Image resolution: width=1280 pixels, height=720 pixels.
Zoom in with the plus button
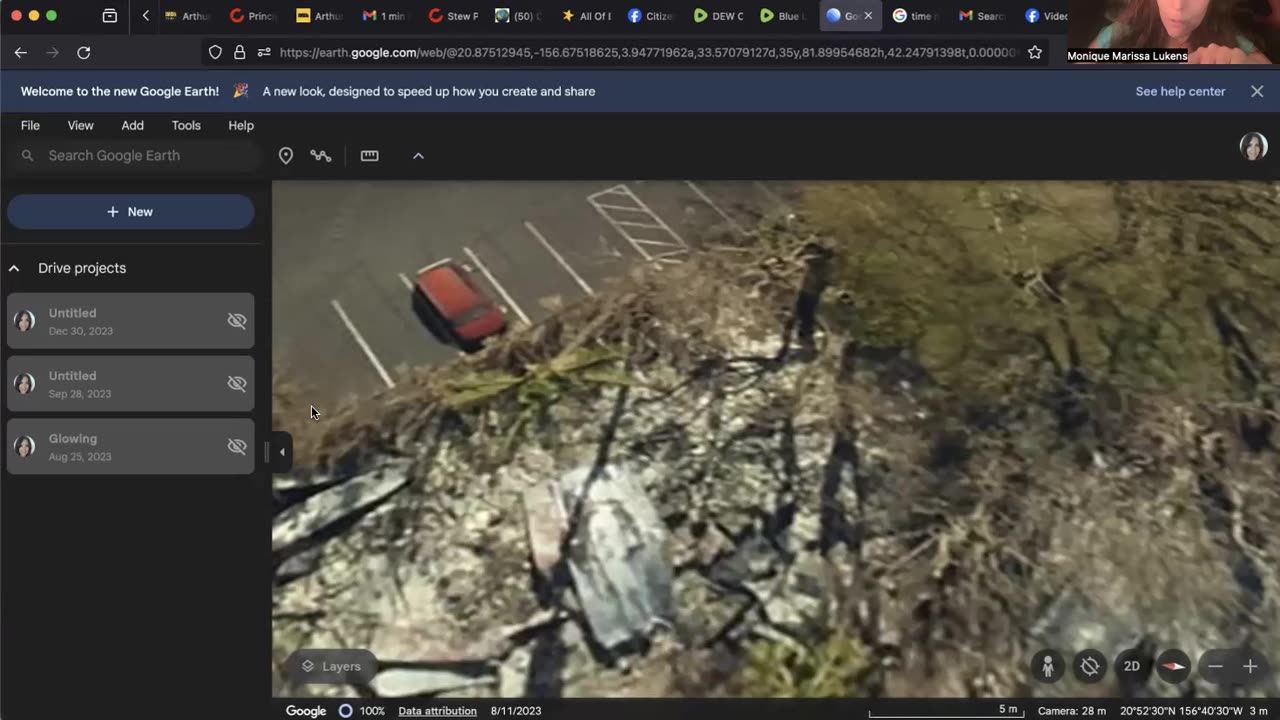[x=1250, y=666]
